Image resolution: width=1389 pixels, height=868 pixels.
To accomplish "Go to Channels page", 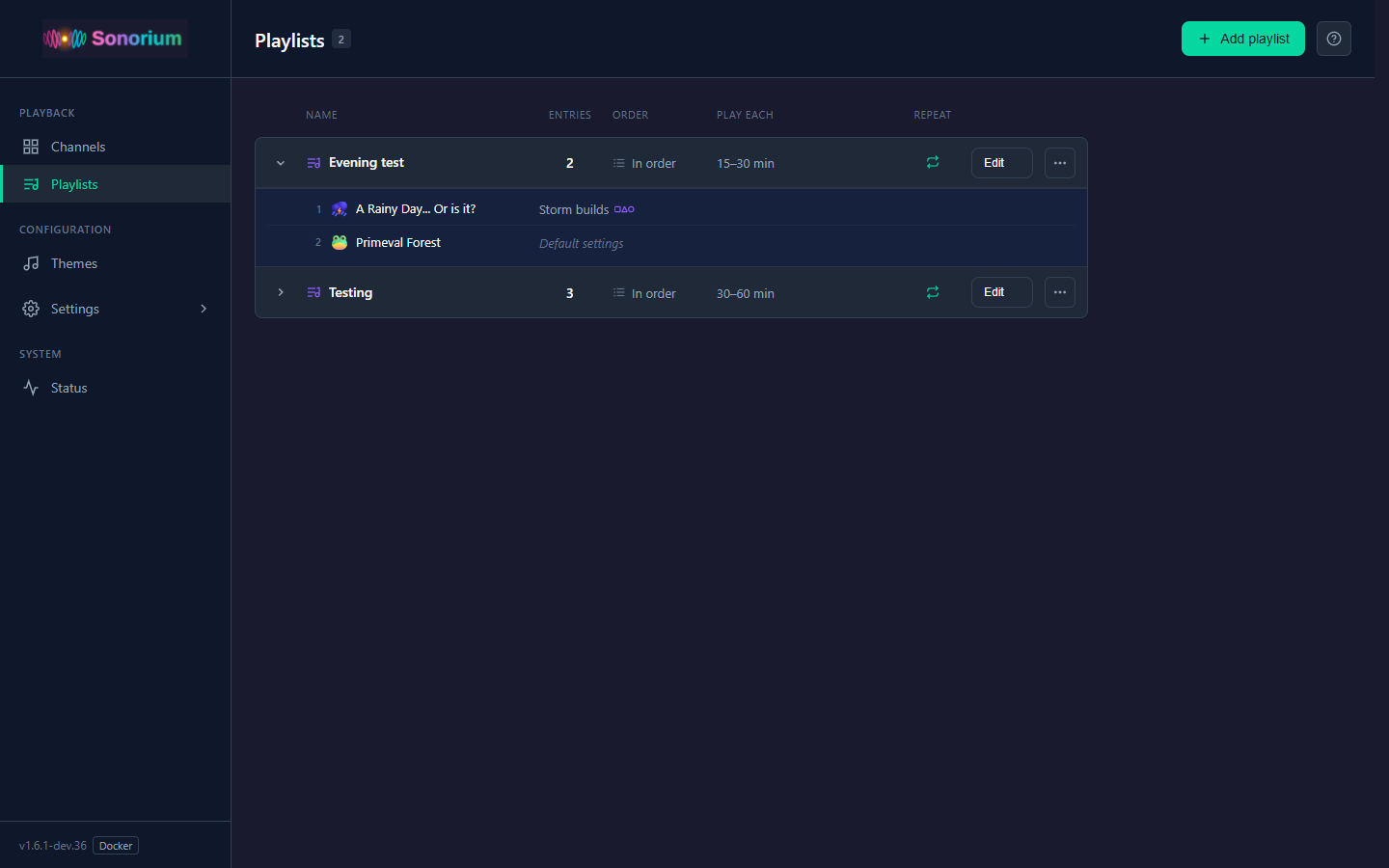I will (116, 147).
